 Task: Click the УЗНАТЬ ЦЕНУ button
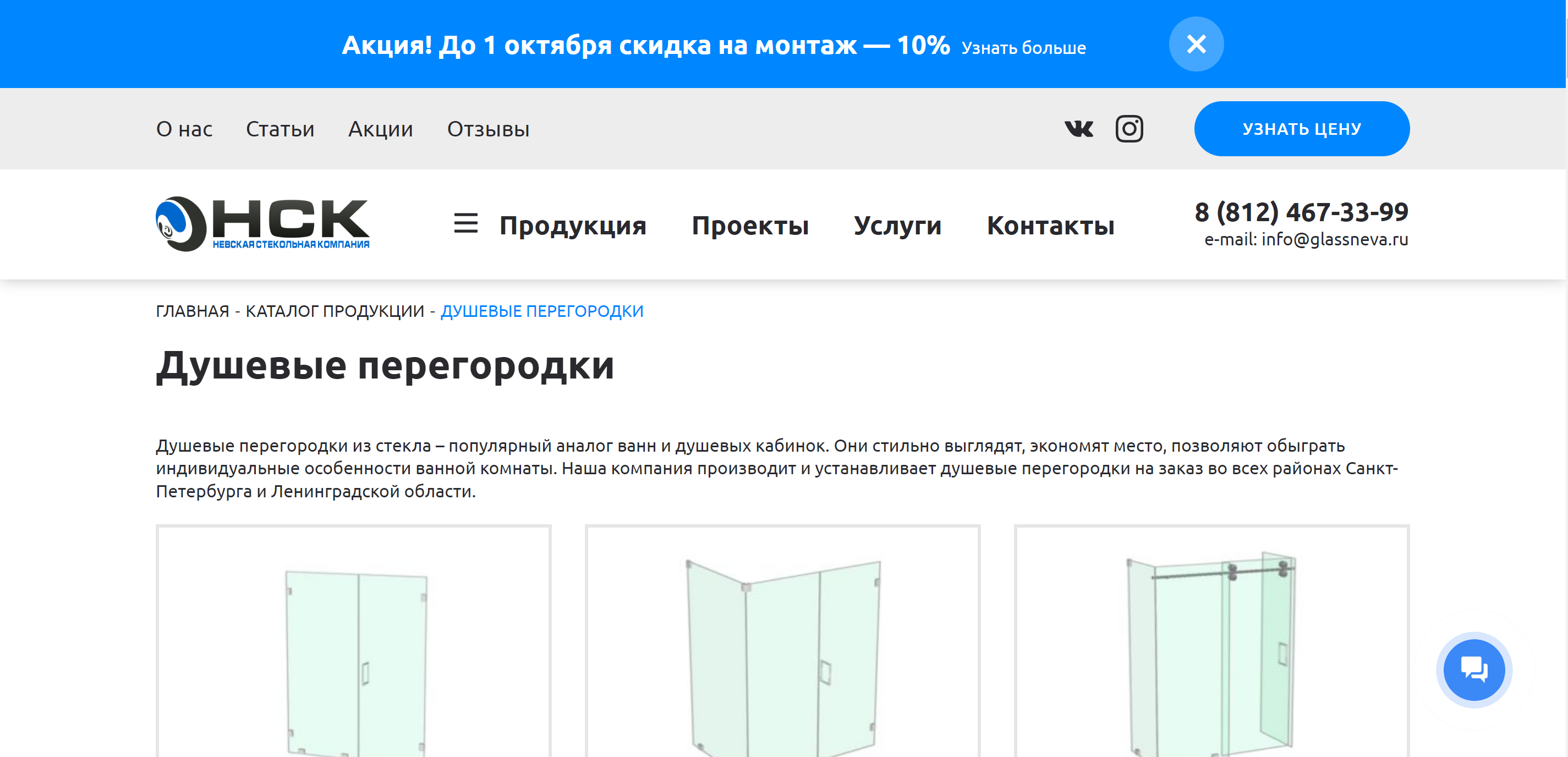tap(1301, 129)
